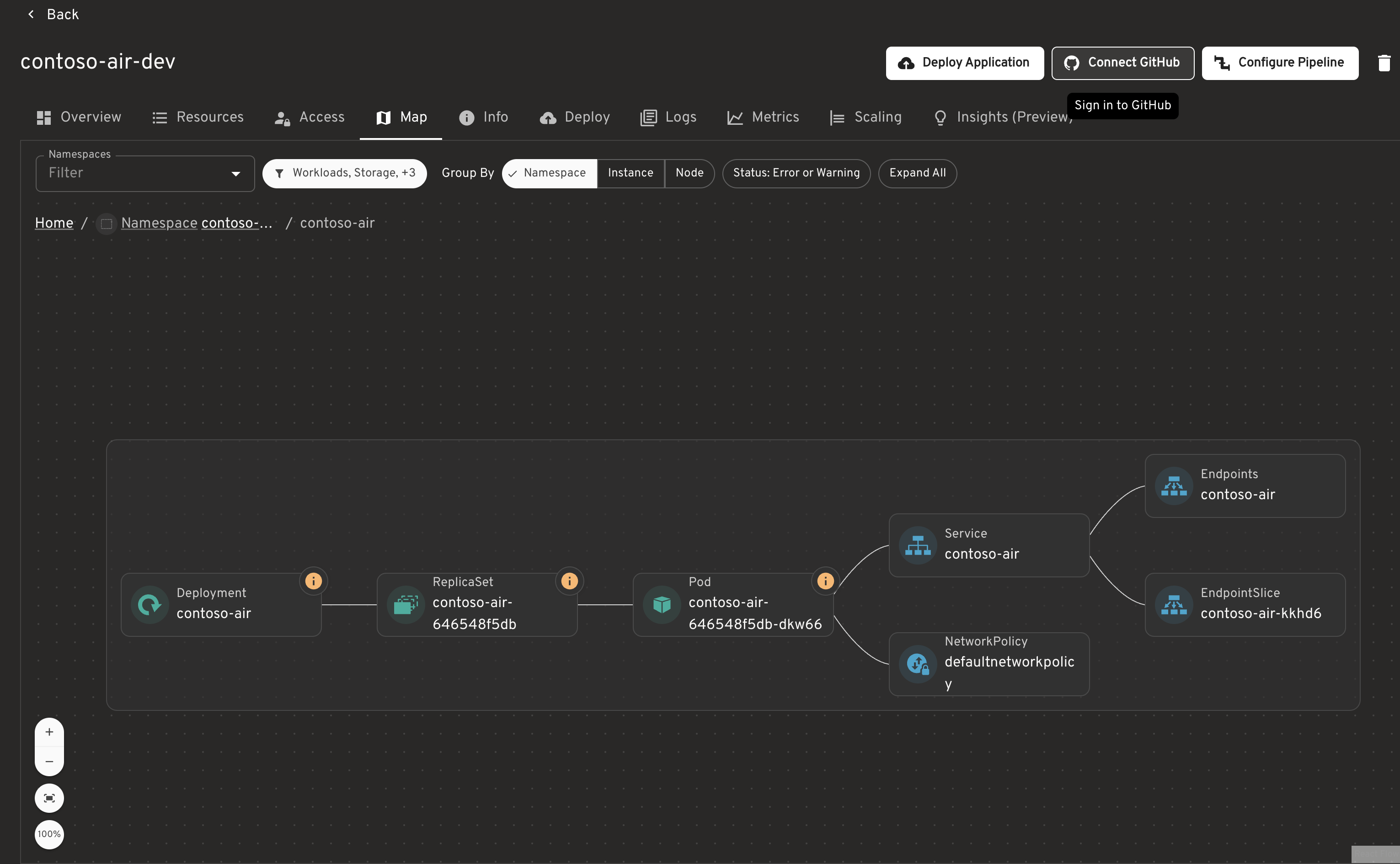Open the Deploy tab
The image size is (1400, 864).
pyautogui.click(x=575, y=117)
